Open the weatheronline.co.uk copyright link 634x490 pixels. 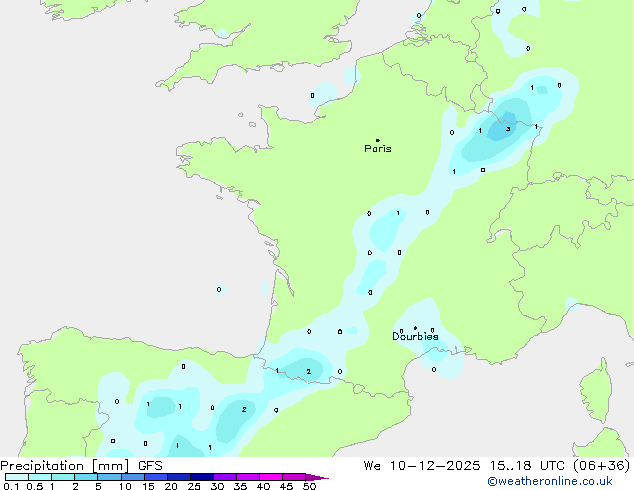pyautogui.click(x=550, y=481)
